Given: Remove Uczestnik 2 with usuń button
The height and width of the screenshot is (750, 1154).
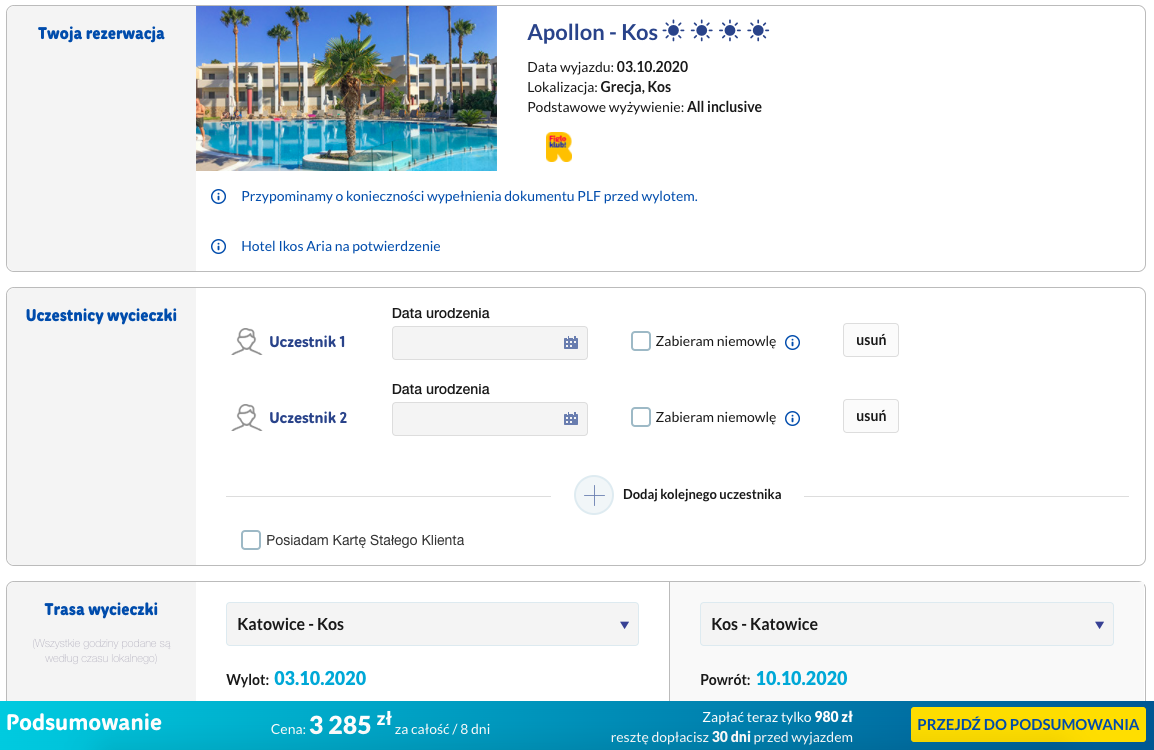Looking at the screenshot, I should [871, 416].
